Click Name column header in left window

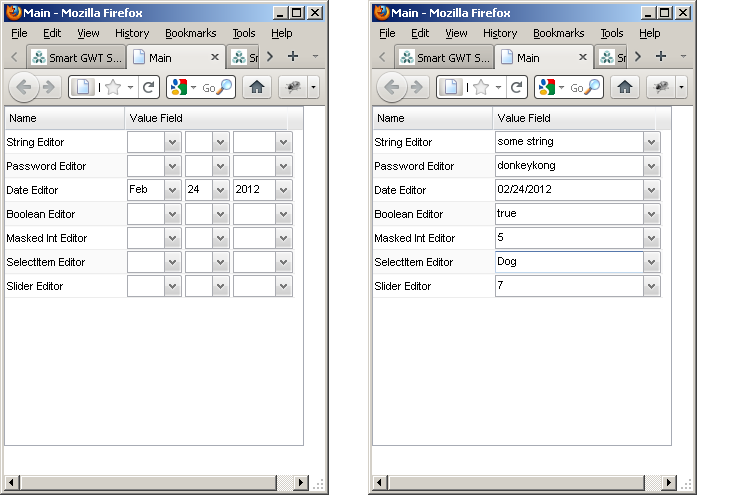coord(22,118)
